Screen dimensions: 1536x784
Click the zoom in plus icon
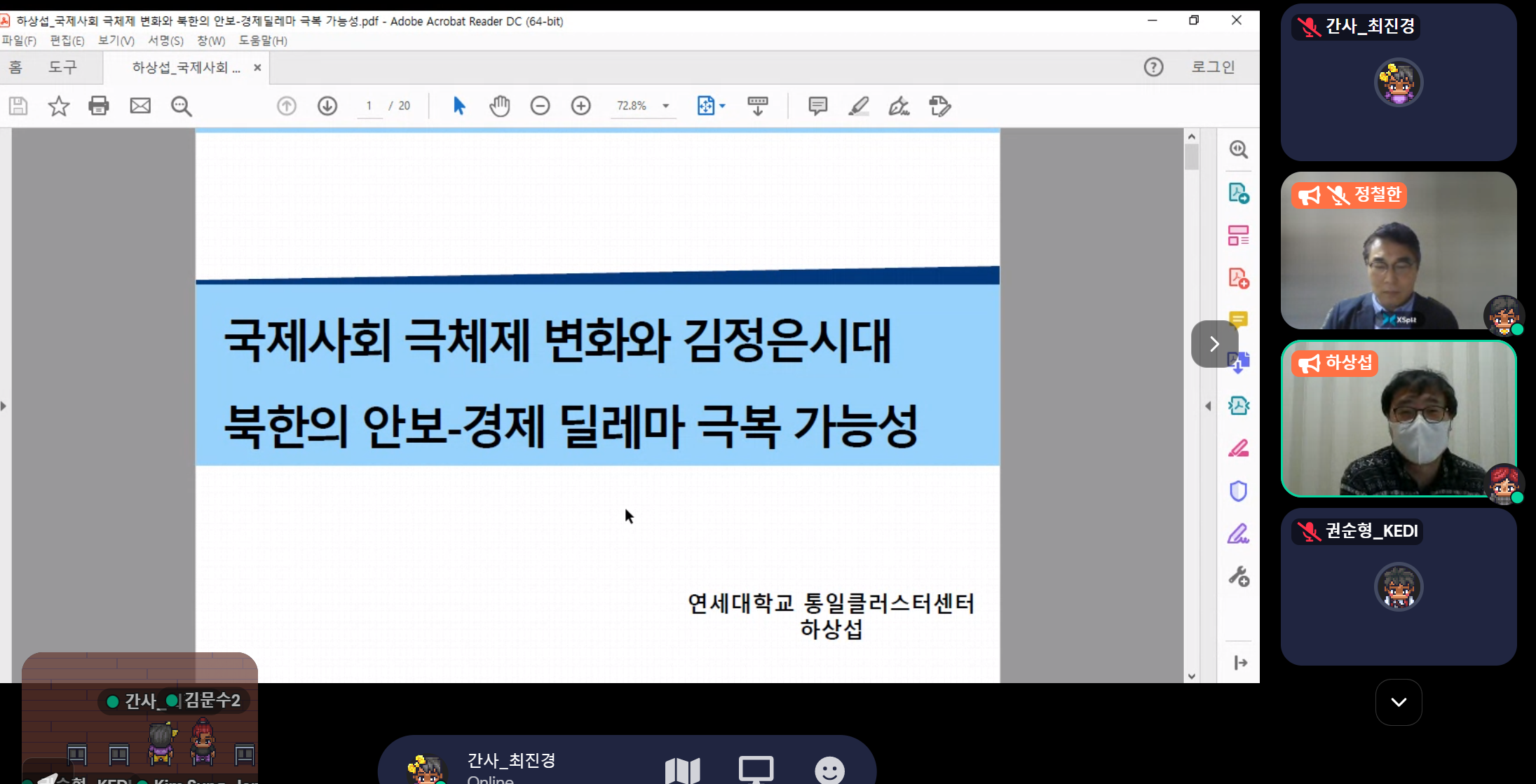tap(580, 106)
